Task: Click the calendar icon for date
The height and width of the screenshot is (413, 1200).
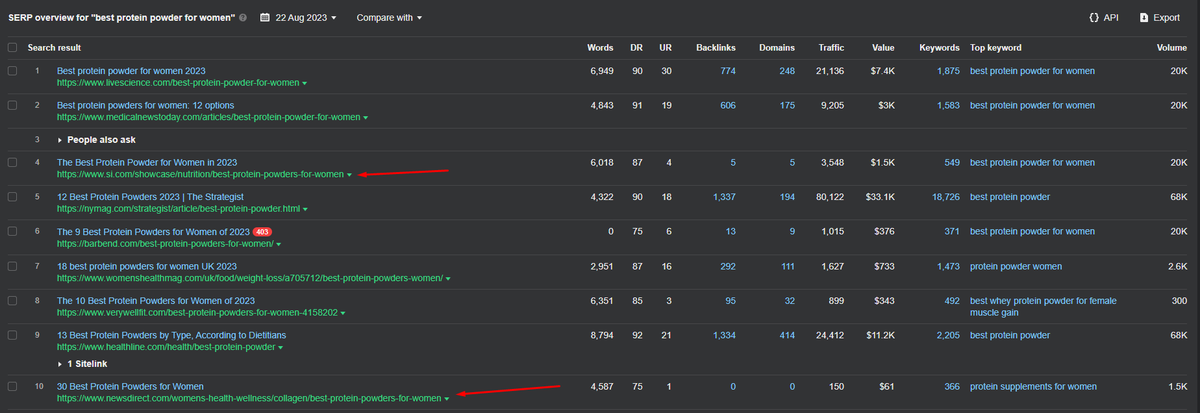Action: click(x=263, y=18)
